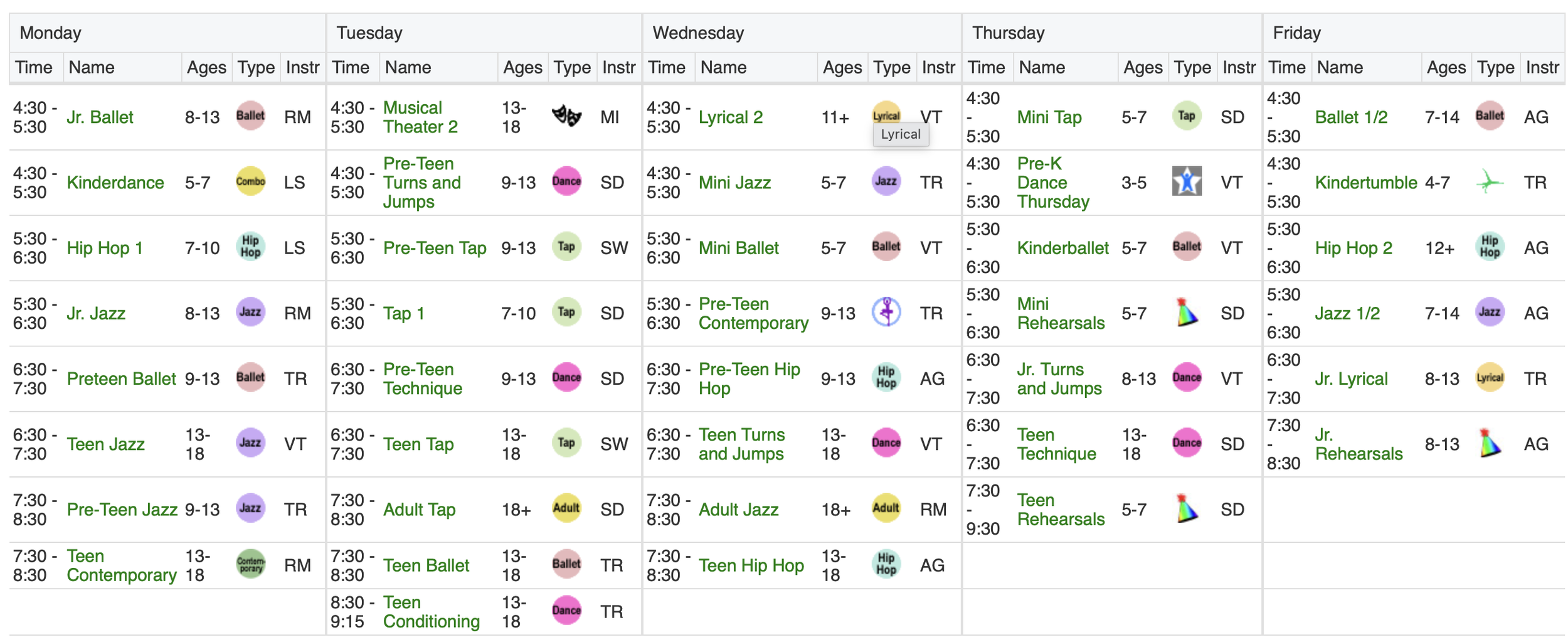Click the Adult badge next to Adult Tap
1568x637 pixels.
click(x=566, y=508)
